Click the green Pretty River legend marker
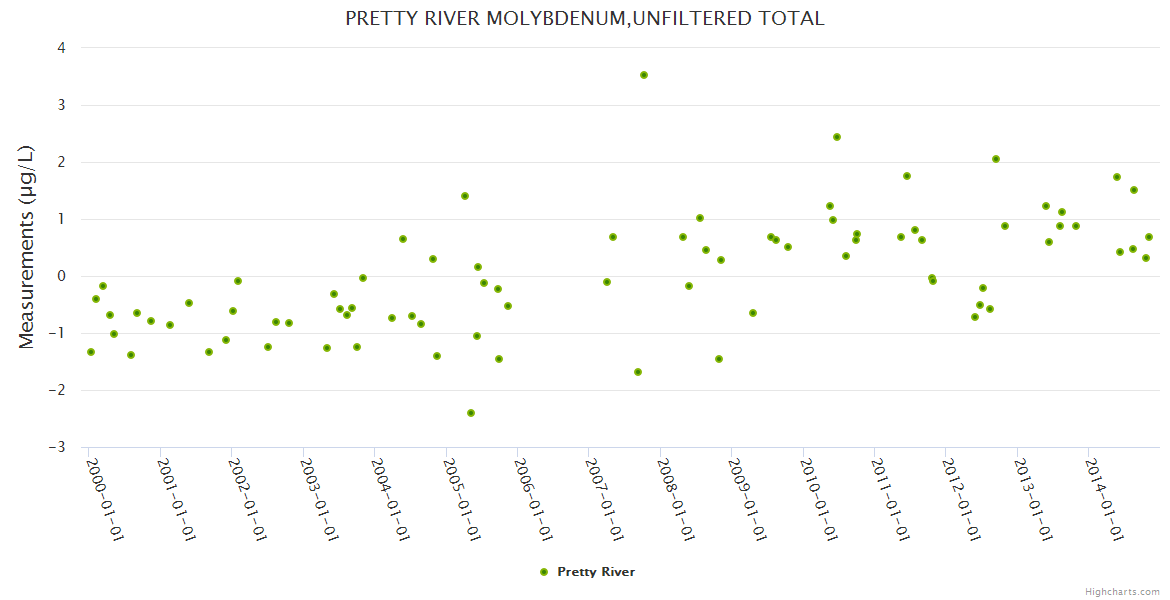This screenshot has height=600, width=1170. [544, 572]
